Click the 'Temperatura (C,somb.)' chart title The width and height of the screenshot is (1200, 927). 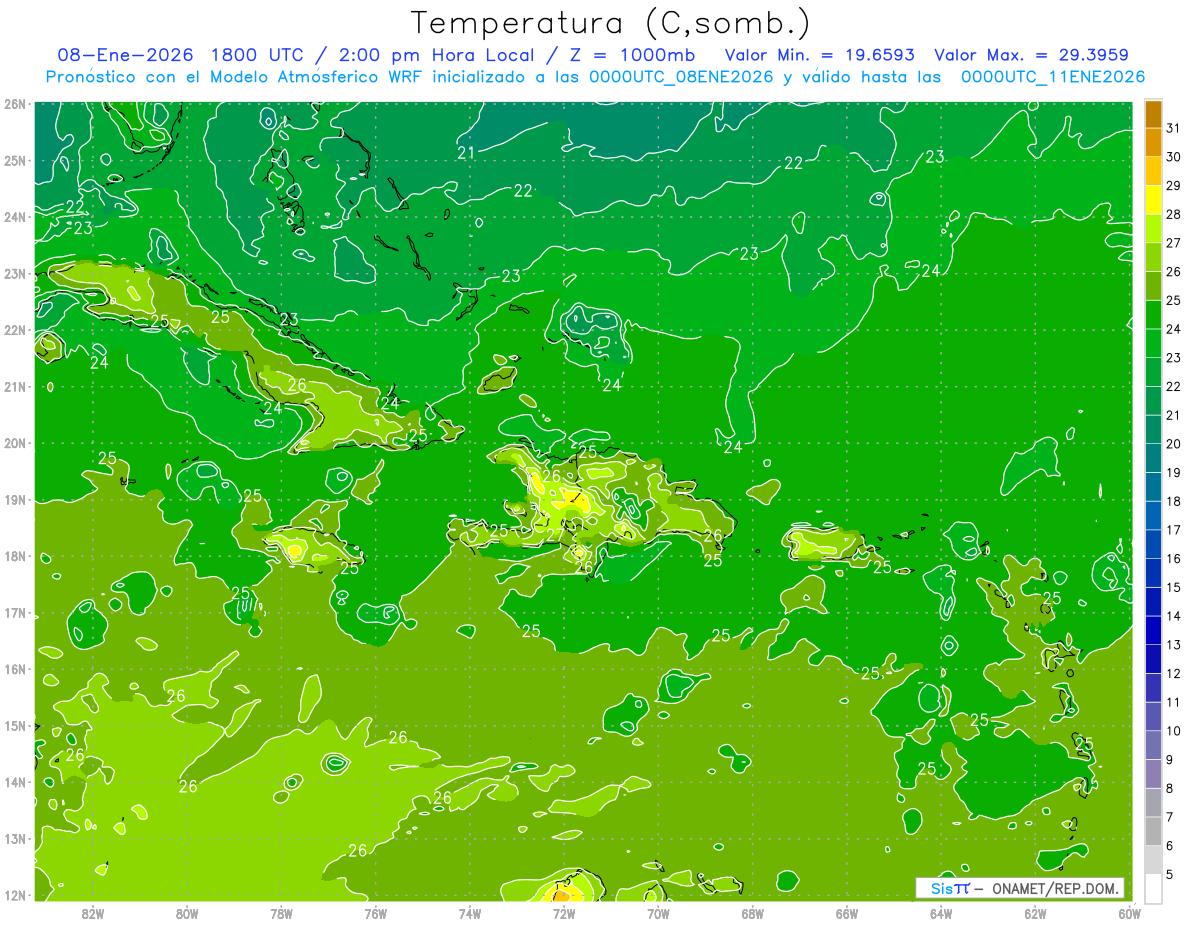point(611,23)
